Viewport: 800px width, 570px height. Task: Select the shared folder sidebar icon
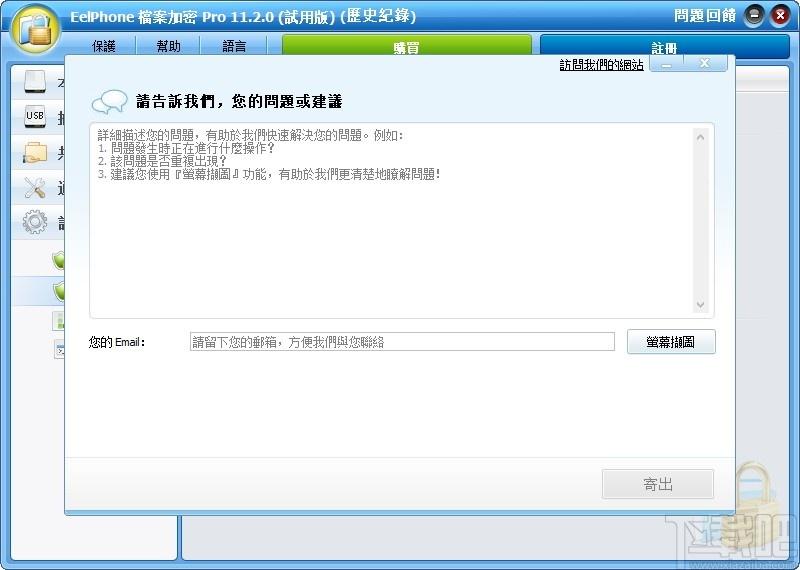(x=35, y=153)
